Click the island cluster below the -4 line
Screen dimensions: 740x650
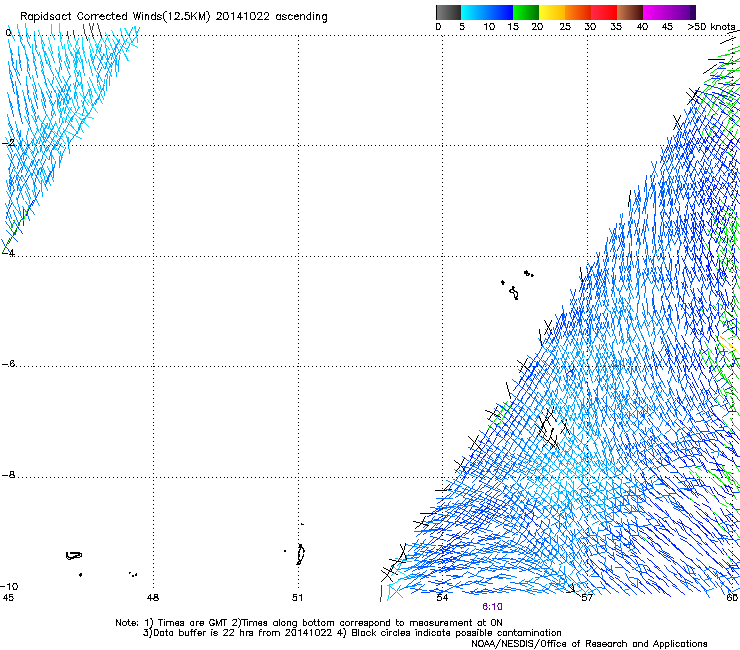click(x=516, y=286)
